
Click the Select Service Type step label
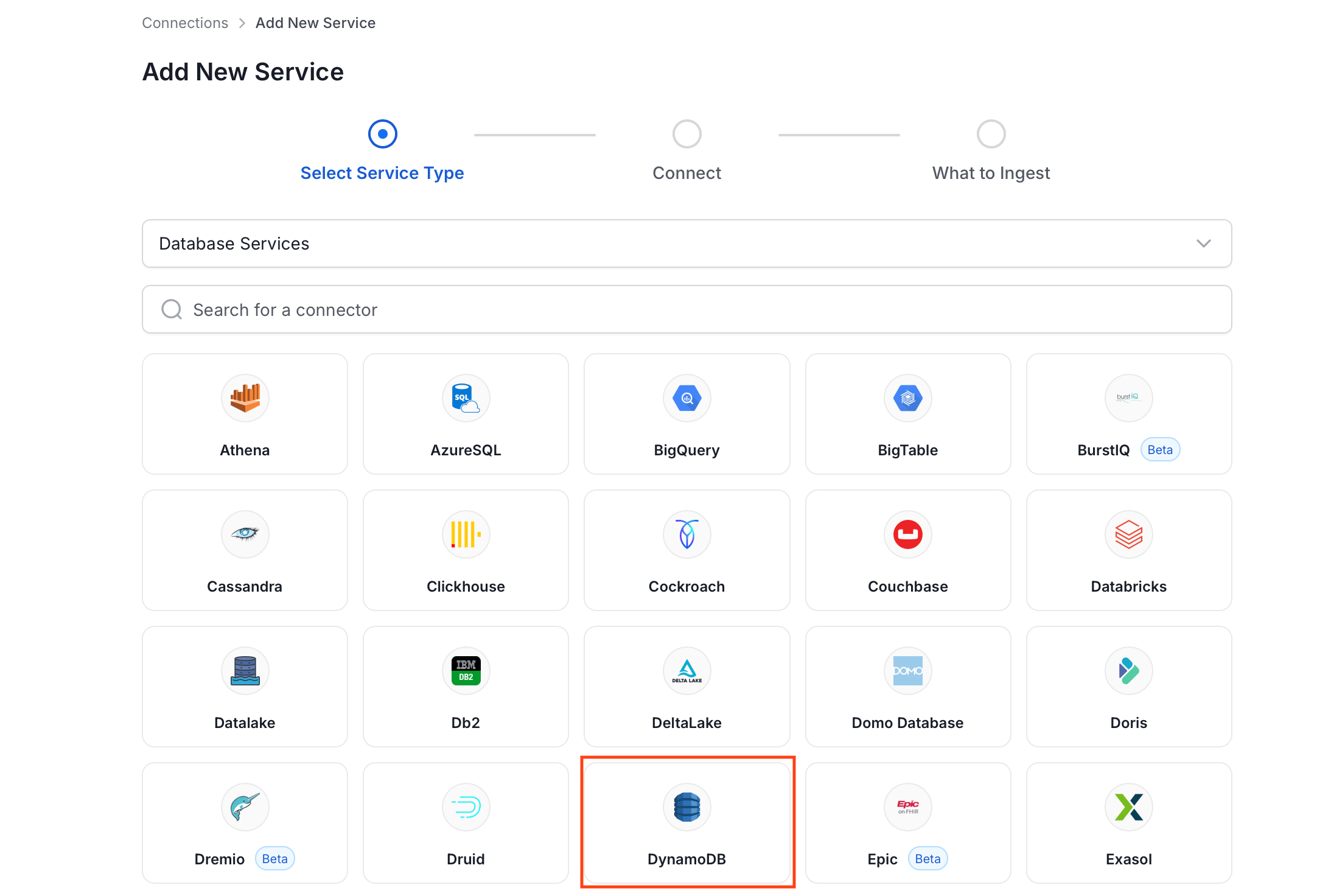point(382,173)
